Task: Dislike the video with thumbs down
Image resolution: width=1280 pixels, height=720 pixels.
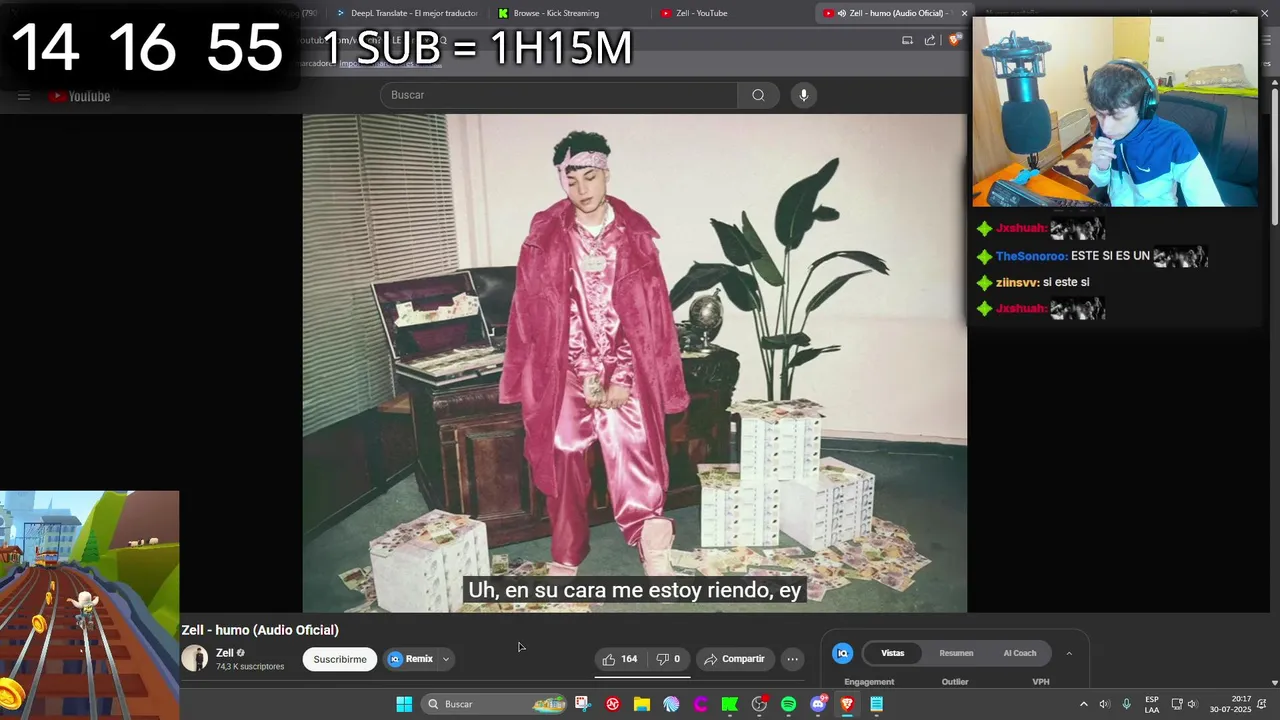Action: pos(669,659)
